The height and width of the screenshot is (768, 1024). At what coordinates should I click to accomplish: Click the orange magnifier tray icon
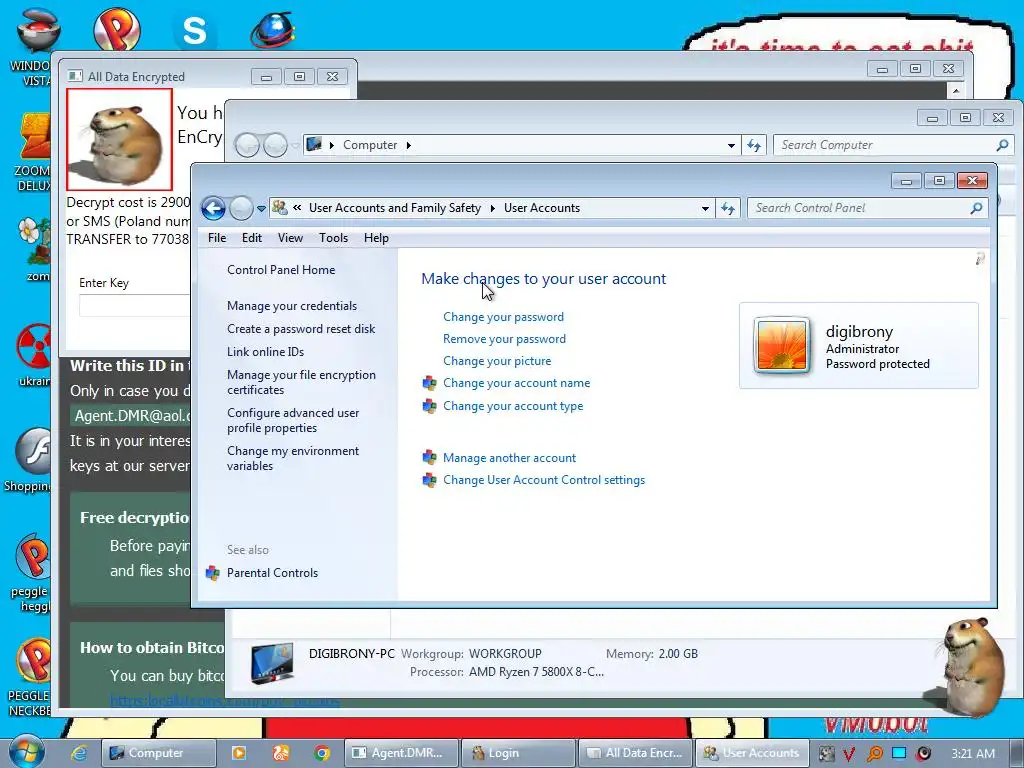[x=874, y=754]
